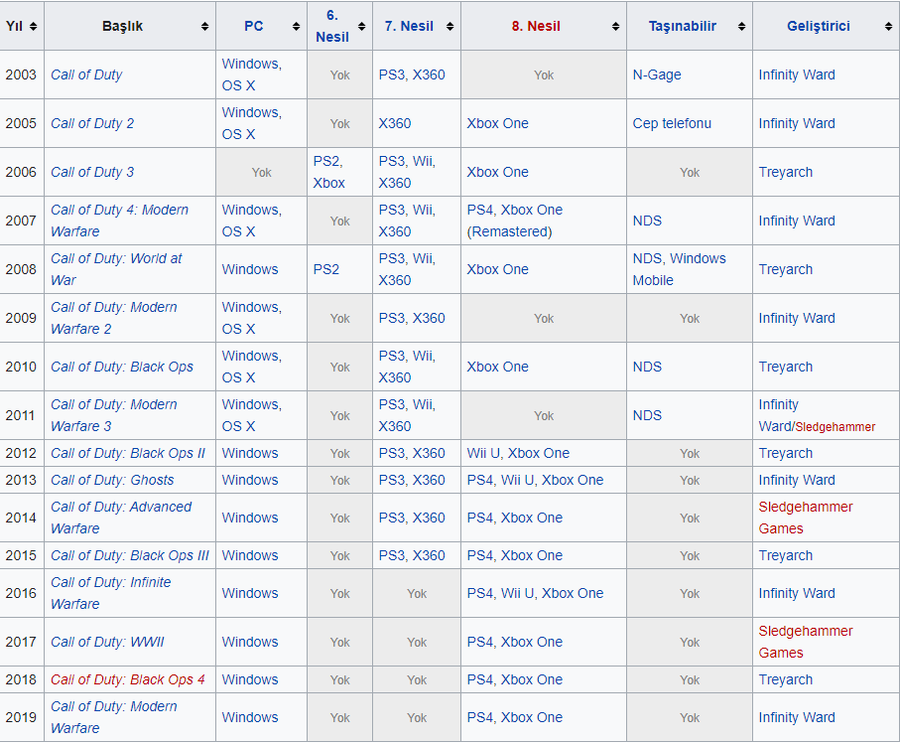This screenshot has height=743, width=900.
Task: Open OS X link in the 2003 row
Action: [x=238, y=86]
